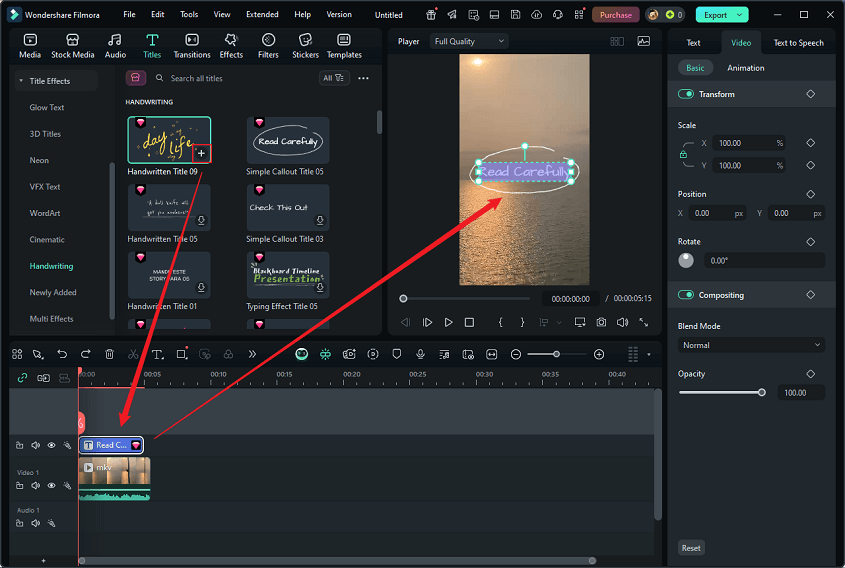Click the player volume speaker icon
Image resolution: width=845 pixels, height=568 pixels.
click(x=622, y=322)
